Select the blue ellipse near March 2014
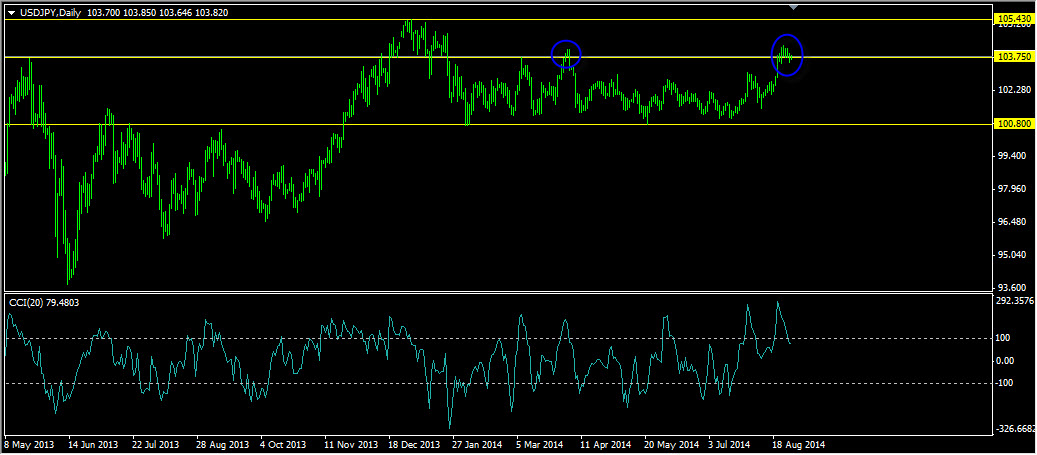The width and height of the screenshot is (1037, 455). point(566,55)
